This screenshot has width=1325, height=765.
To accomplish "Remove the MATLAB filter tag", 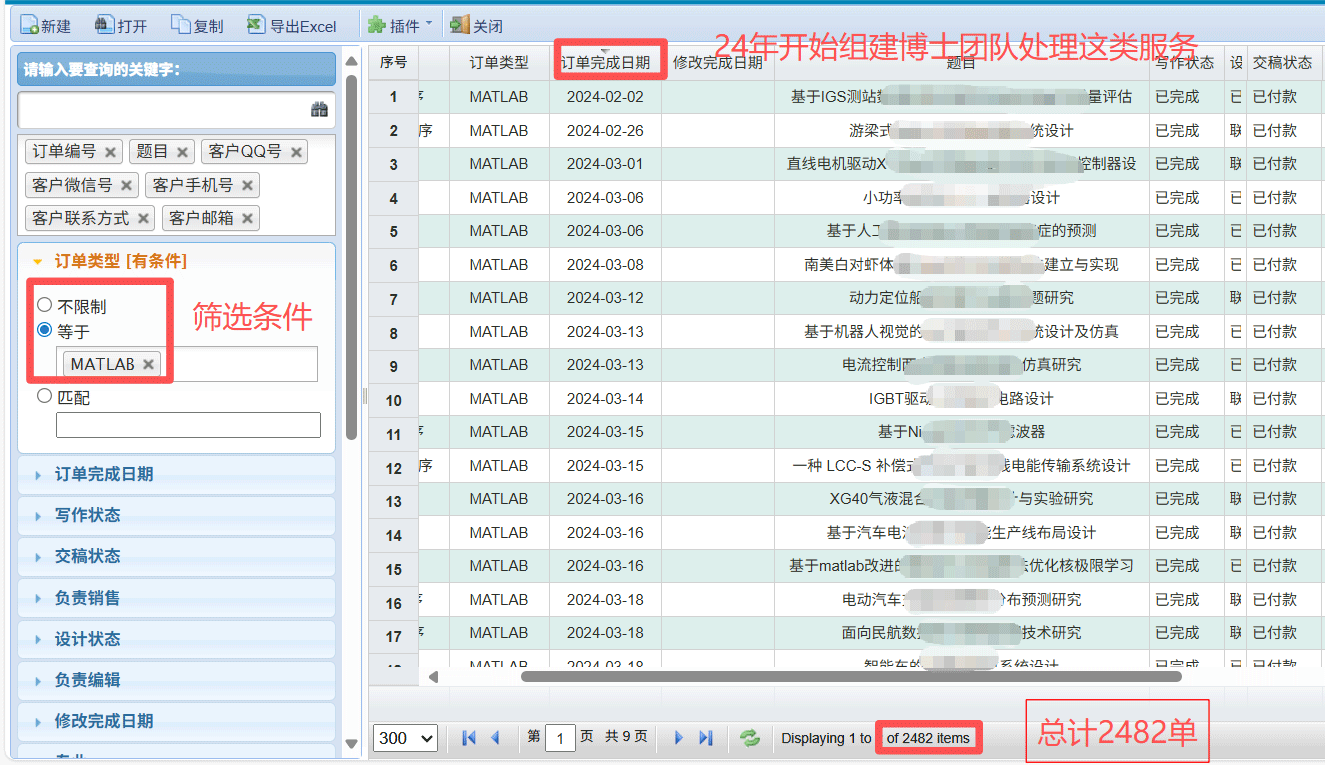I will 149,364.
